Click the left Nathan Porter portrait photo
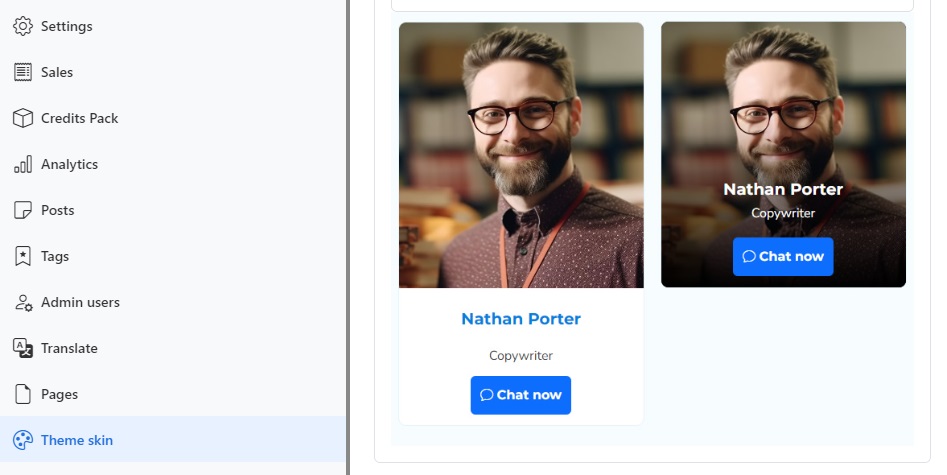 click(x=521, y=155)
